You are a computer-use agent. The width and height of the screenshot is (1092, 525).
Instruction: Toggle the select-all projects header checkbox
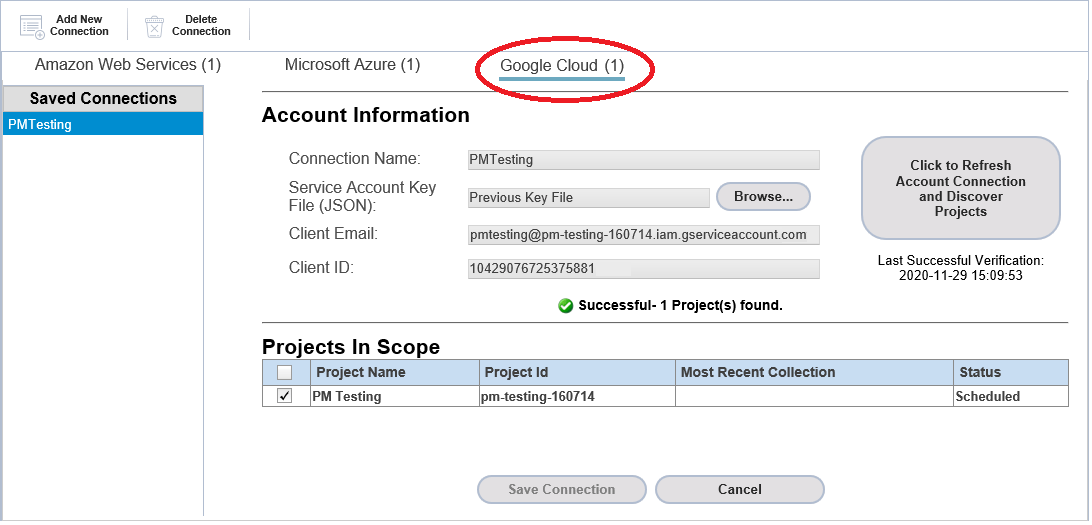(285, 373)
